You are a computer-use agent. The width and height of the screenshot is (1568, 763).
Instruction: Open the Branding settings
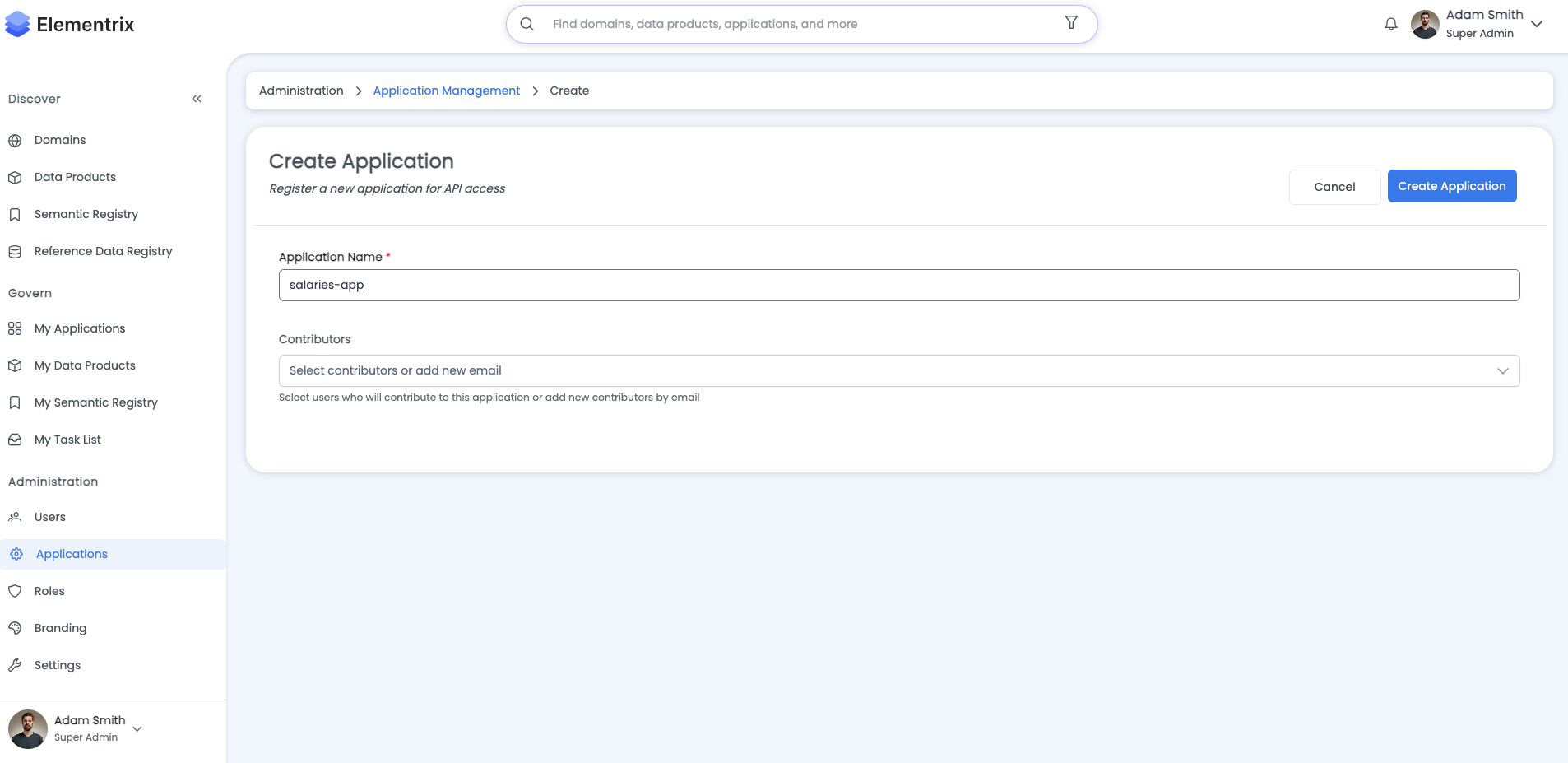tap(60, 627)
